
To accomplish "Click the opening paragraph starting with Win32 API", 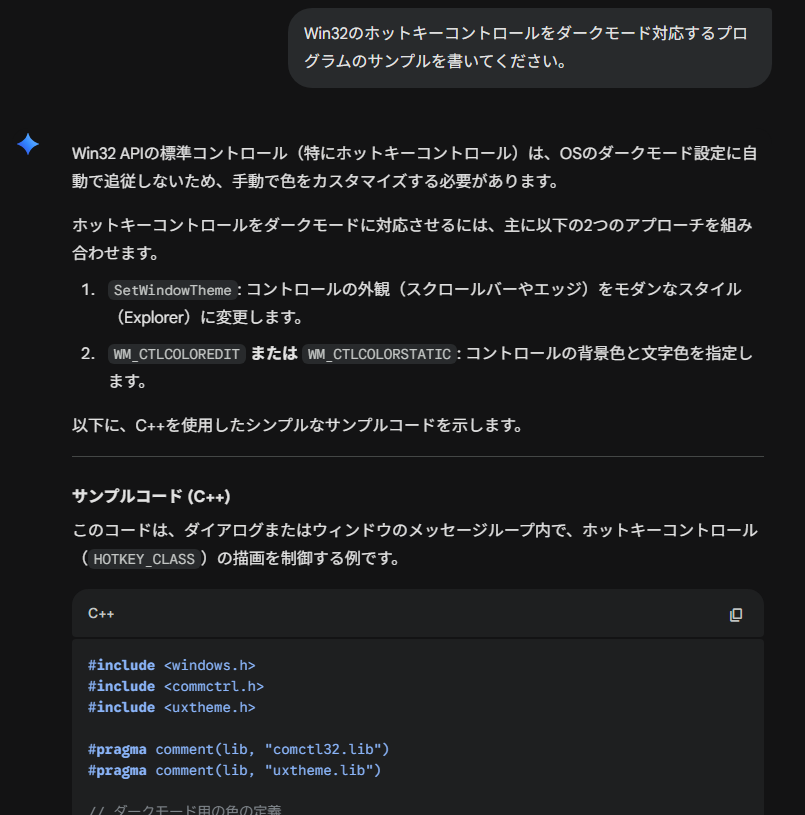I will click(x=414, y=167).
